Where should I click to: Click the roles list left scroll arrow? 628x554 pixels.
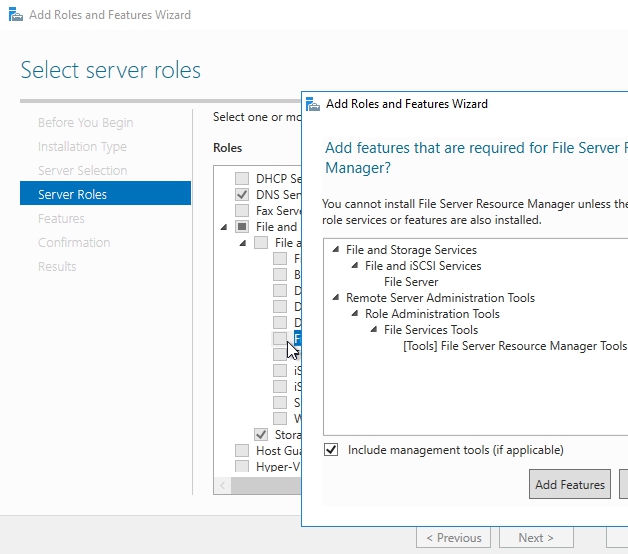221,485
